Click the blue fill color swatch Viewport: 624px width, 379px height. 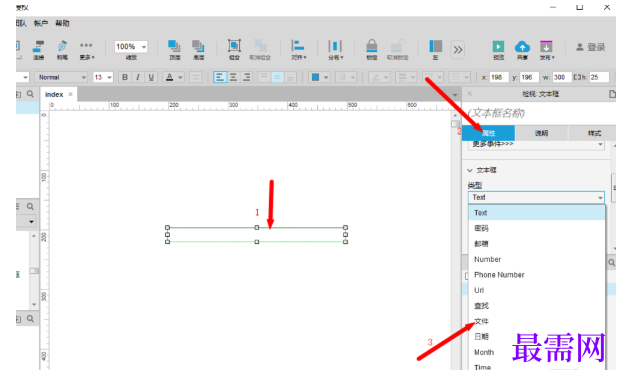coord(315,77)
